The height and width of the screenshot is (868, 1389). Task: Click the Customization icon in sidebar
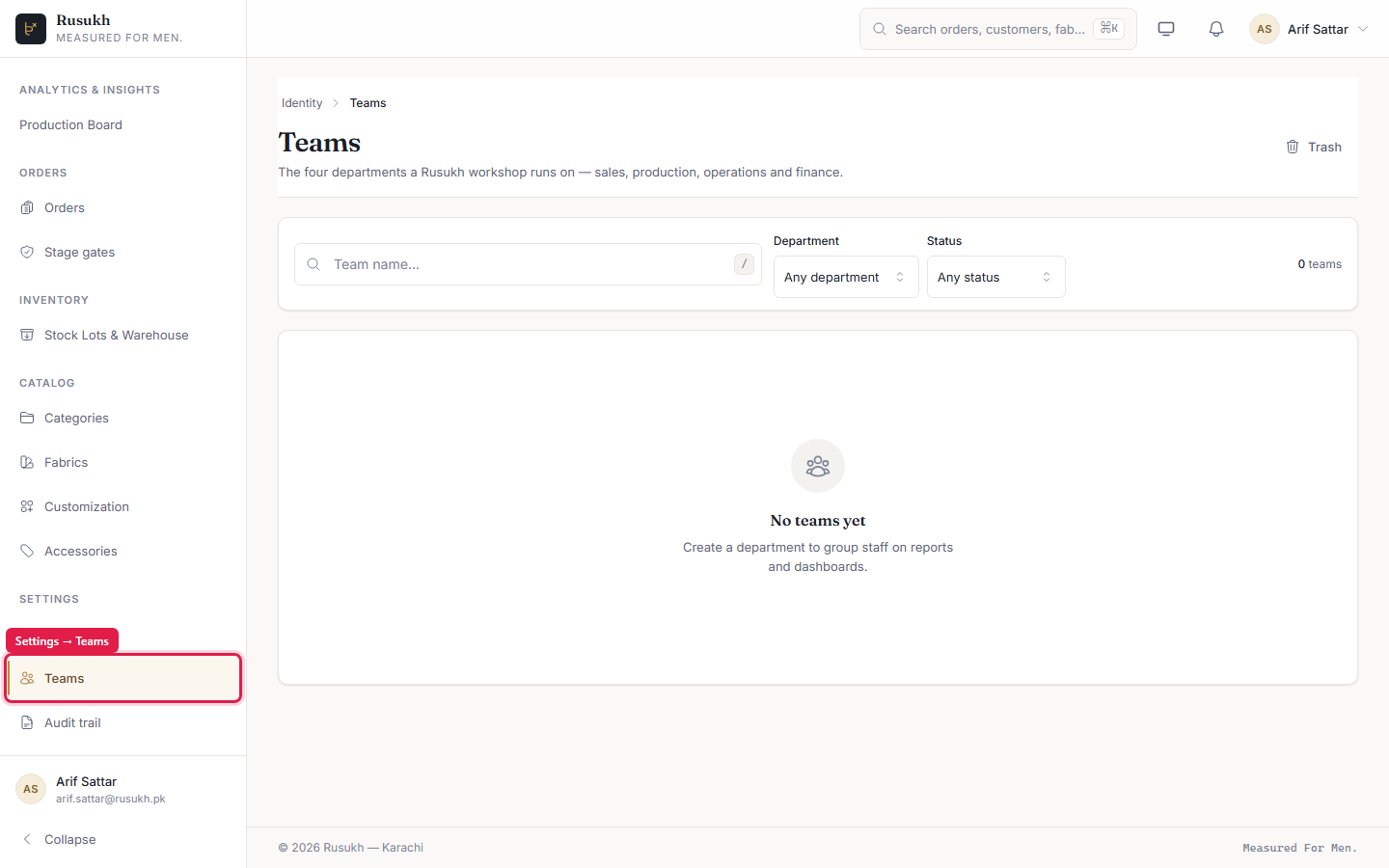pos(27,506)
